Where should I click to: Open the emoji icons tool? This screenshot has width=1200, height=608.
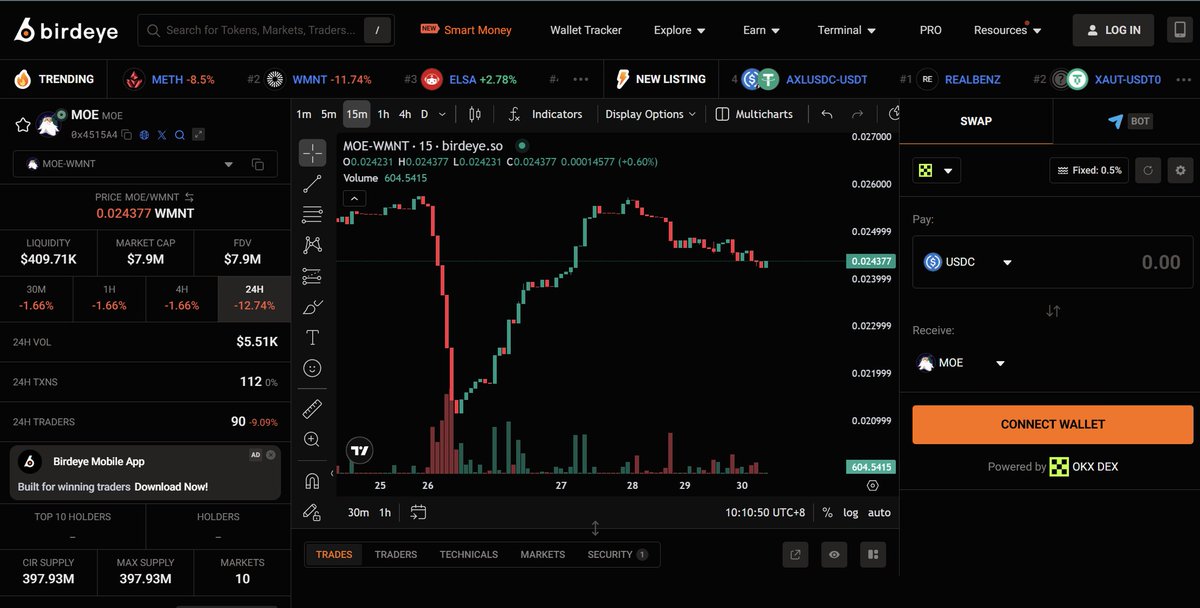coord(312,368)
